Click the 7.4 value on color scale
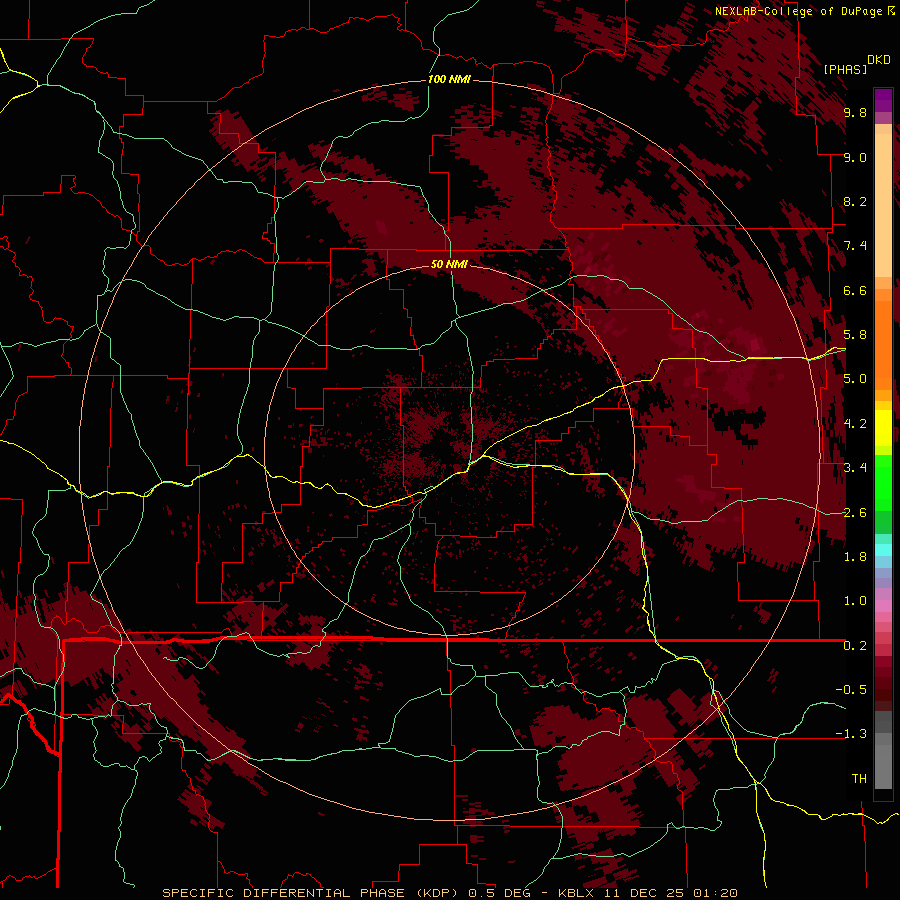The width and height of the screenshot is (900, 900). (855, 246)
